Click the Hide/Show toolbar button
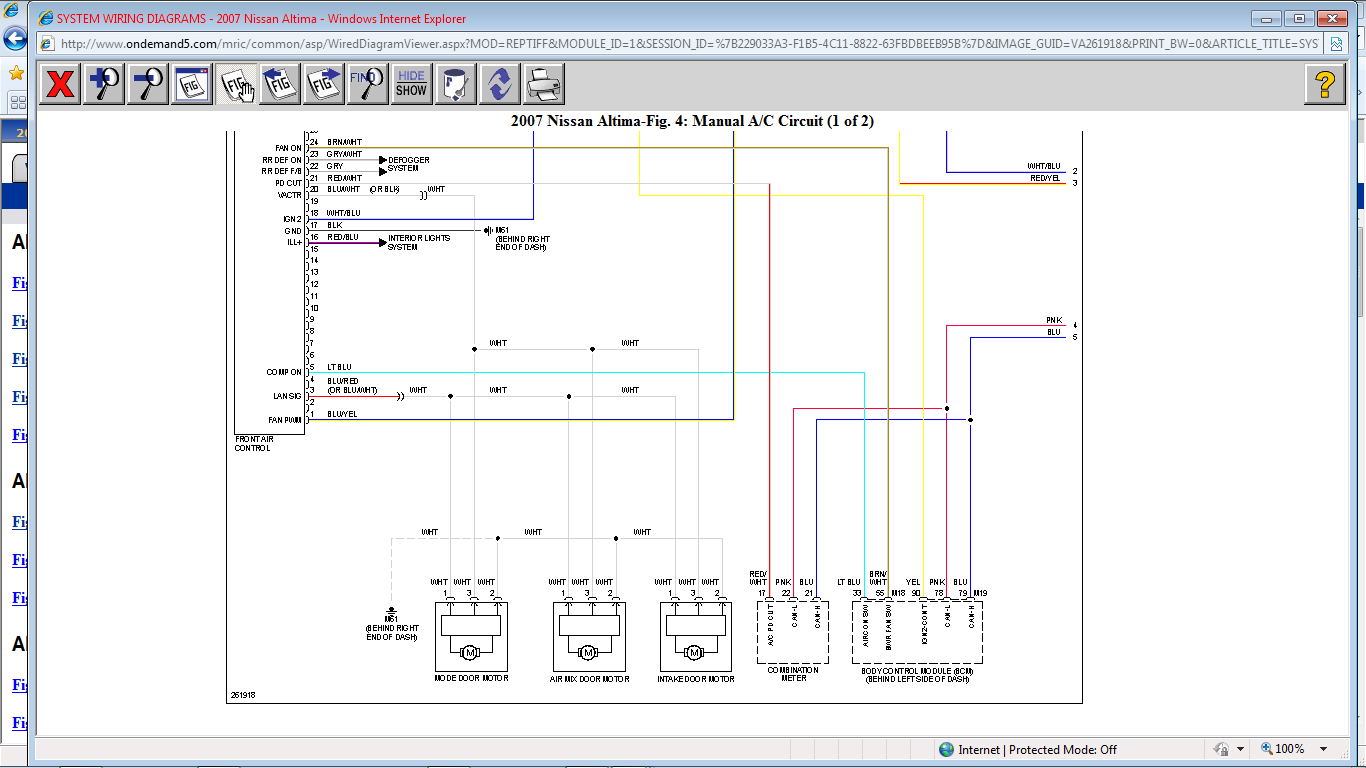1366x768 pixels. click(411, 84)
